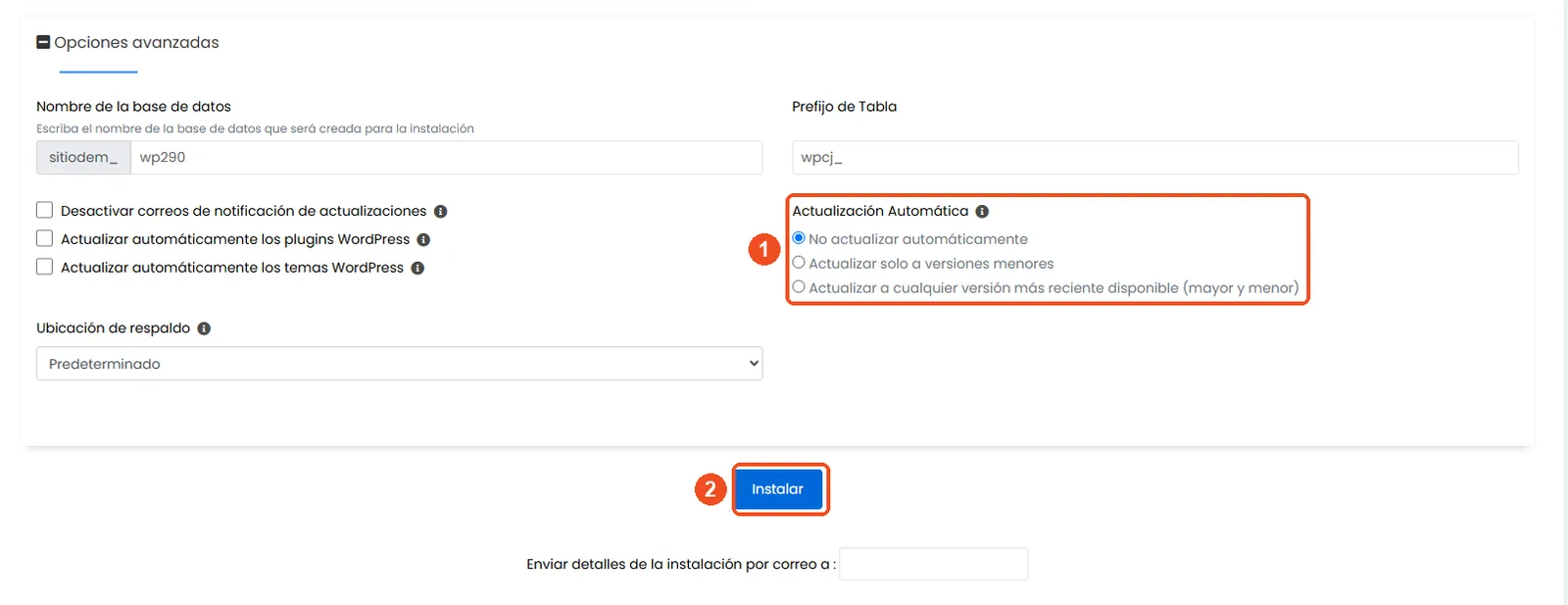
Task: Click the installation details email field
Action: [934, 564]
